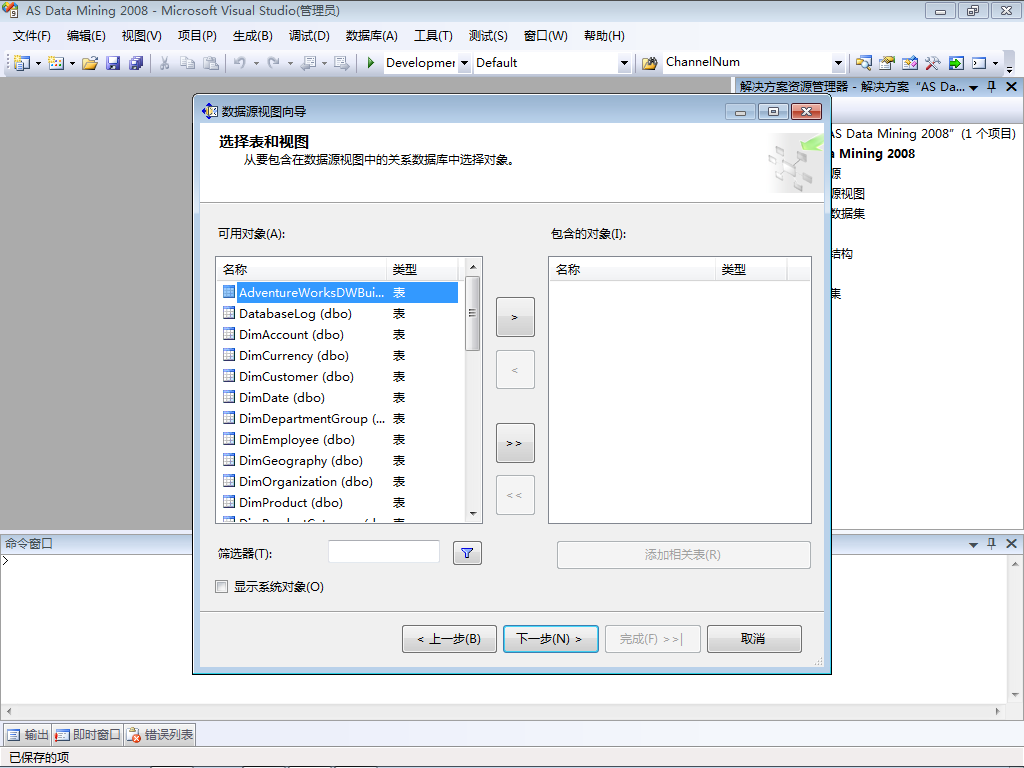Click the Object Browser toolbar icon

pos(910,63)
